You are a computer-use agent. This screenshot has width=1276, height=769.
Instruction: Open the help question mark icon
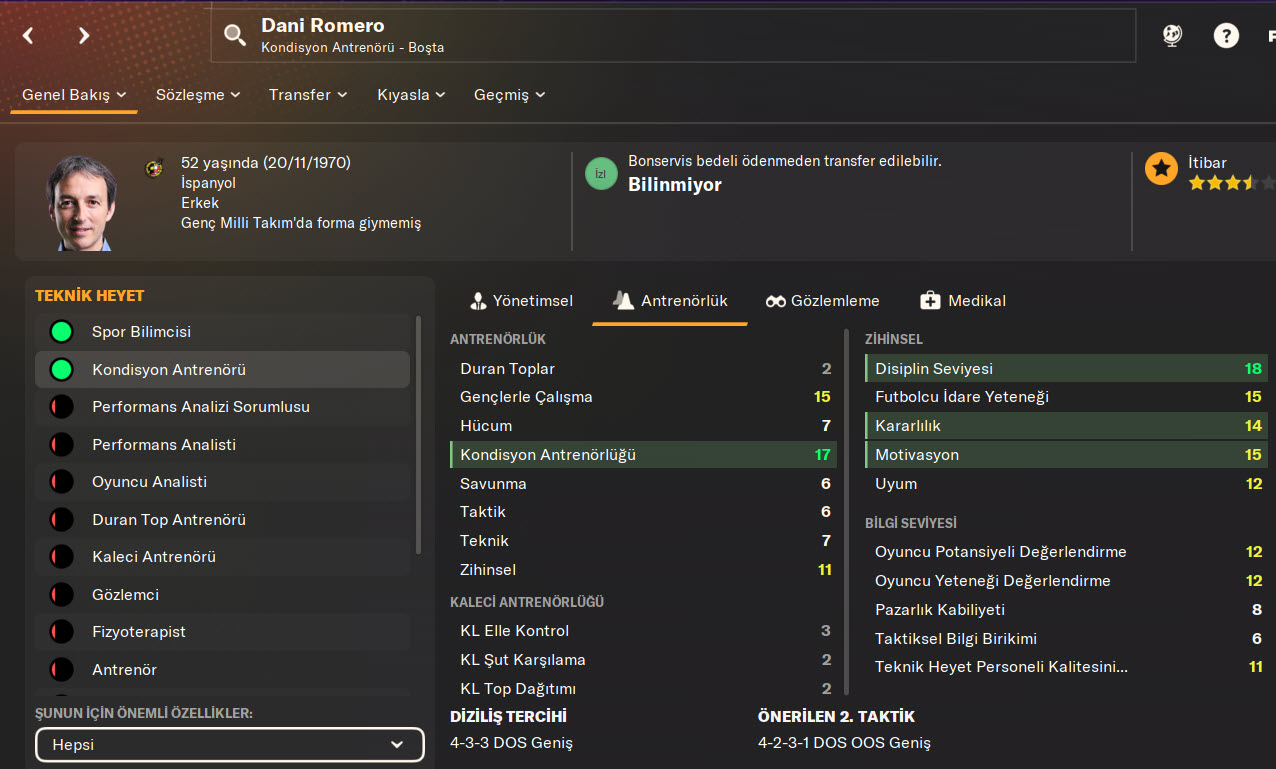pos(1226,36)
